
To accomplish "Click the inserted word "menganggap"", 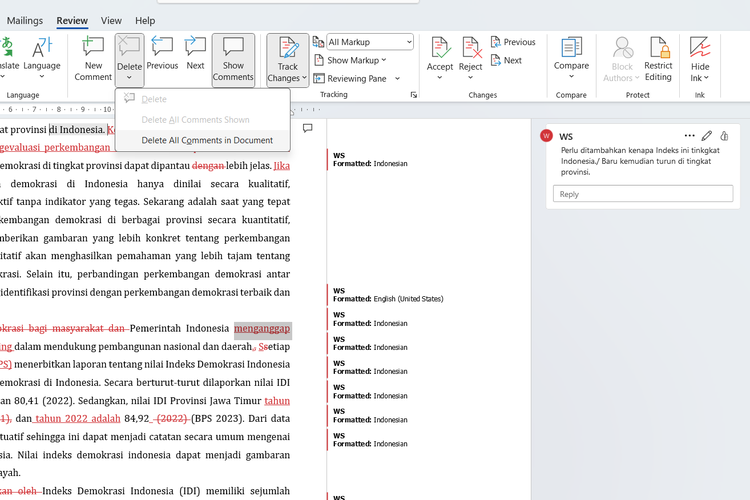I will click(x=262, y=328).
